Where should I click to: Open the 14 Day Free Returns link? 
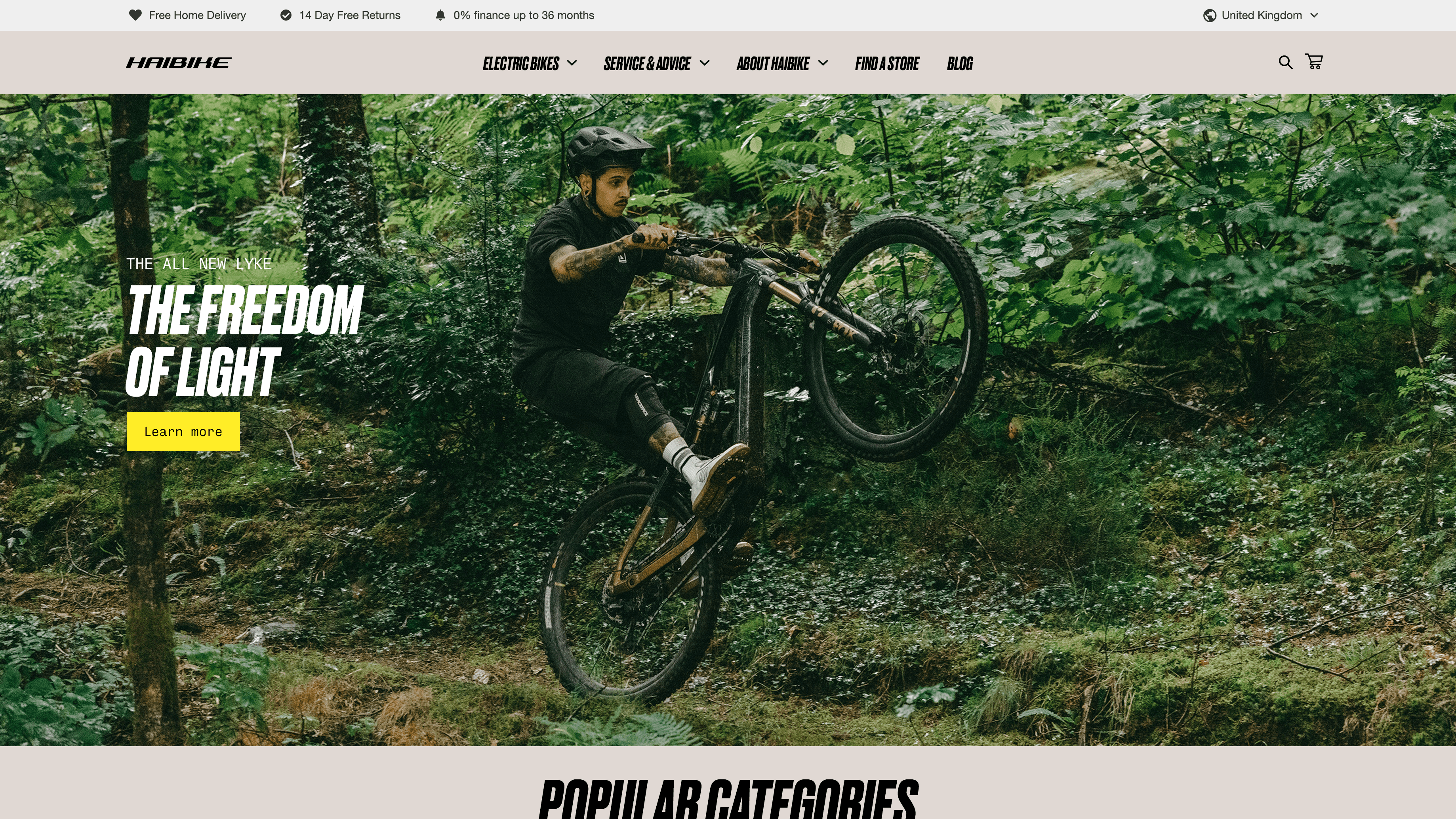349,15
